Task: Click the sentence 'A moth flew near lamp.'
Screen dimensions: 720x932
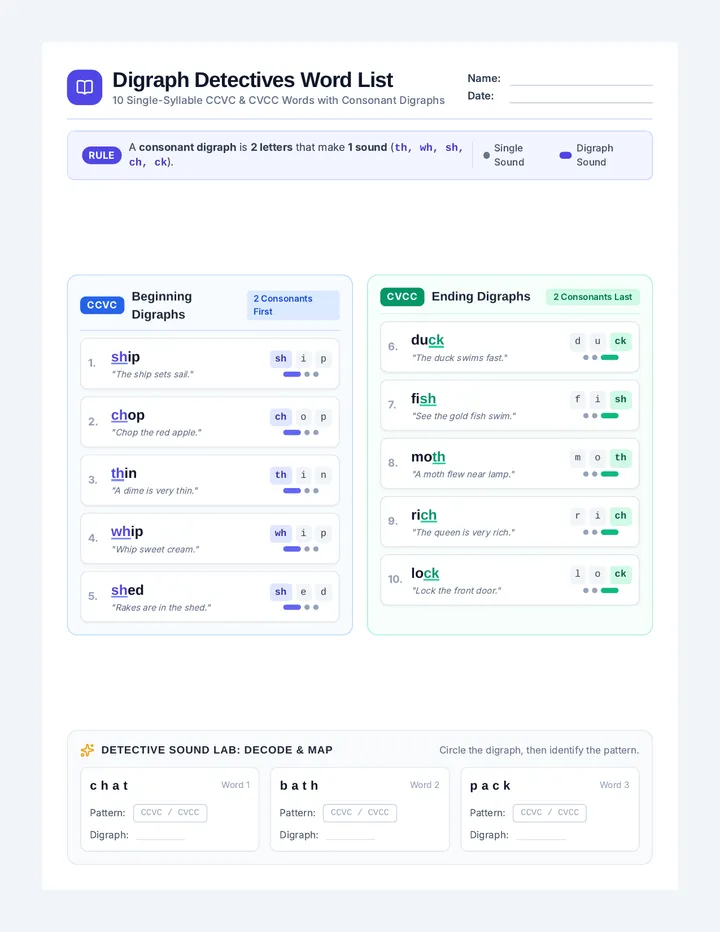Action: pos(463,474)
